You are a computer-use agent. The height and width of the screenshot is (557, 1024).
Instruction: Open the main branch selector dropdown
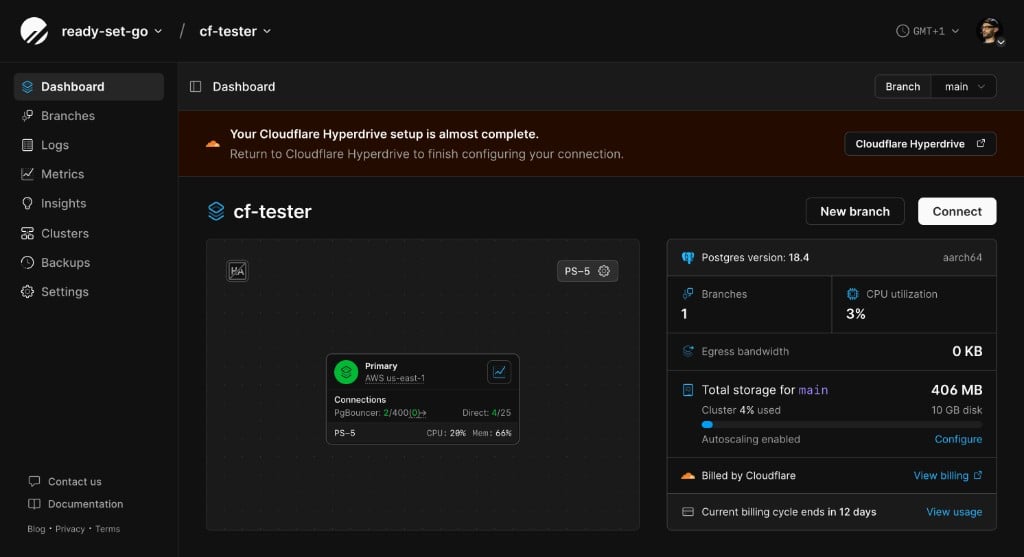pos(964,87)
